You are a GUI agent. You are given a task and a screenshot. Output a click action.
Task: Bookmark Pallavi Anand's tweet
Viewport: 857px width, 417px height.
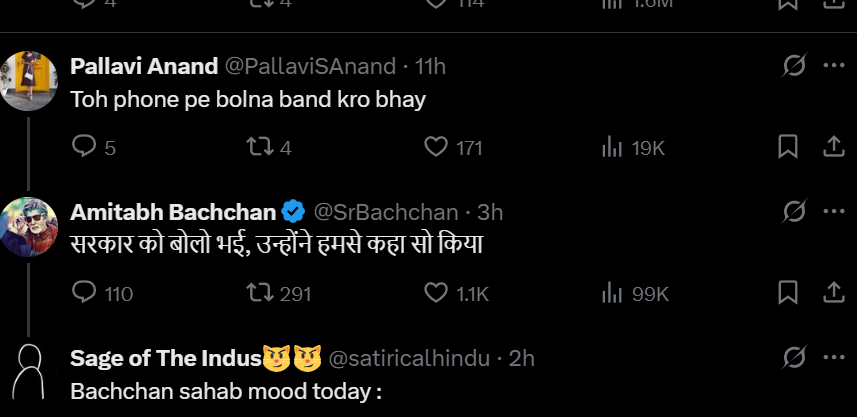point(788,147)
